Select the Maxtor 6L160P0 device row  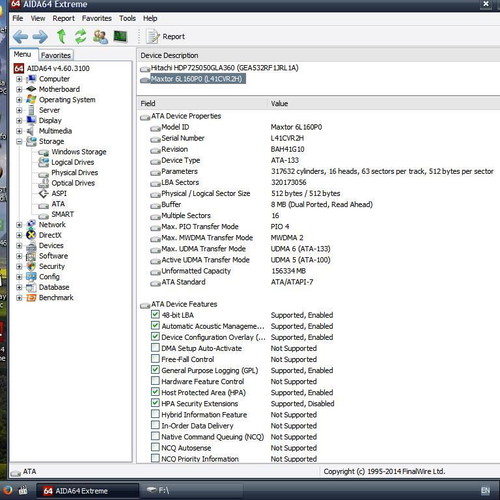pos(198,79)
